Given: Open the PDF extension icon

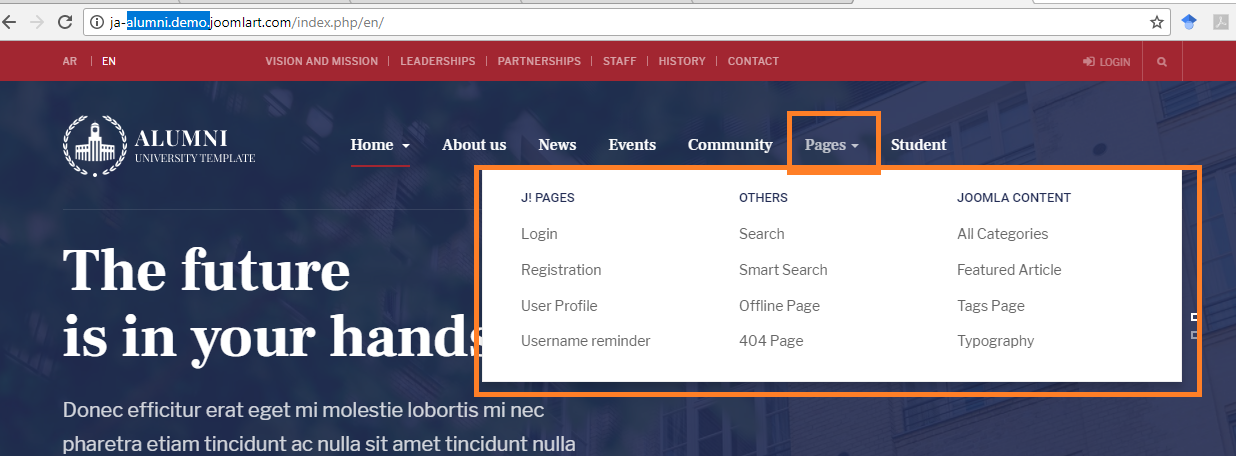Looking at the screenshot, I should [x=1221, y=22].
